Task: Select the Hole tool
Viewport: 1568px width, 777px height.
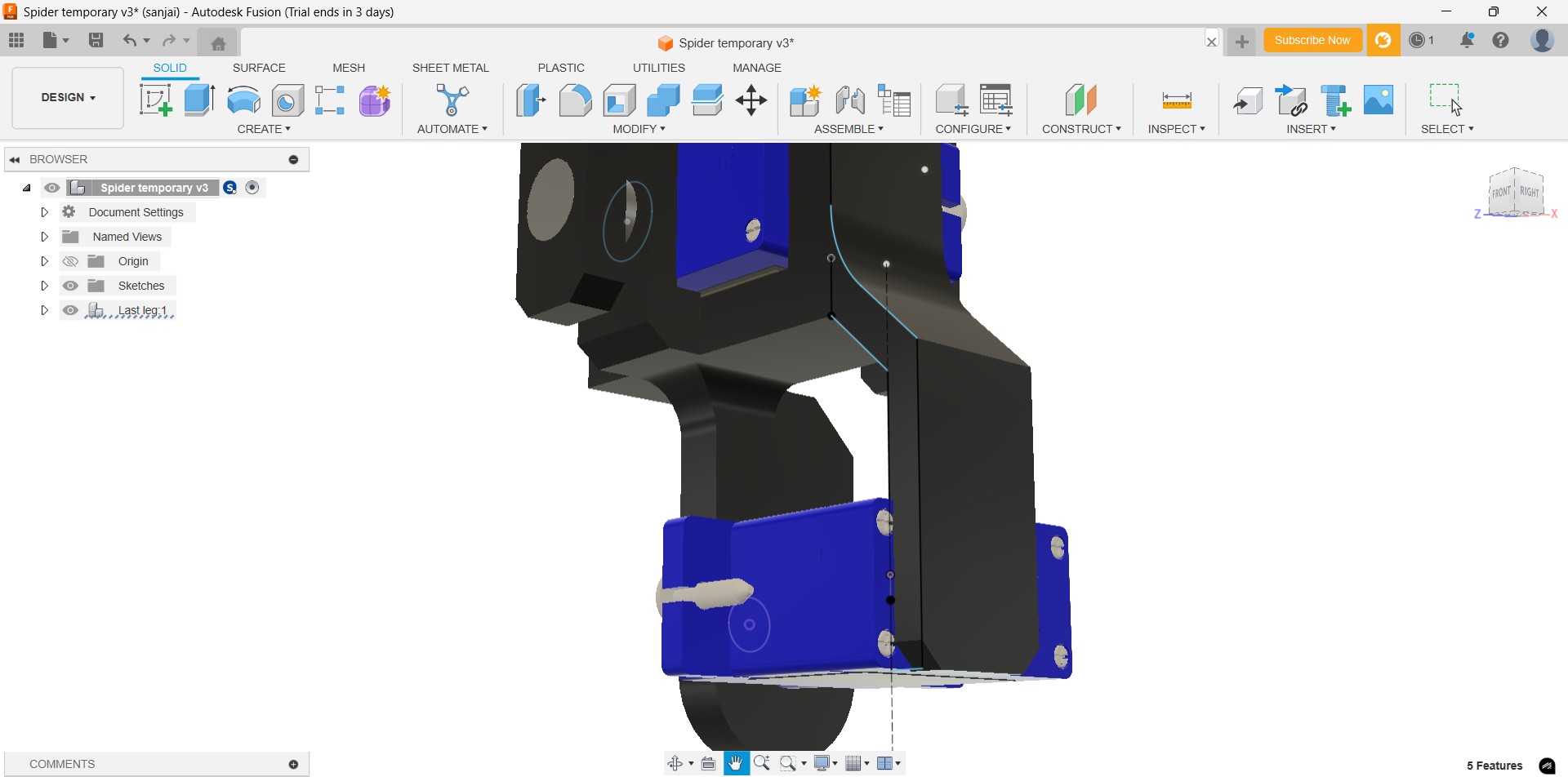Action: [287, 100]
